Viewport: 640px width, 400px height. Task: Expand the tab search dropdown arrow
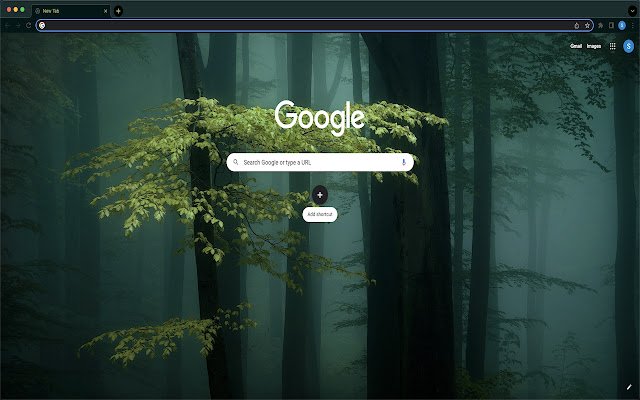point(632,11)
